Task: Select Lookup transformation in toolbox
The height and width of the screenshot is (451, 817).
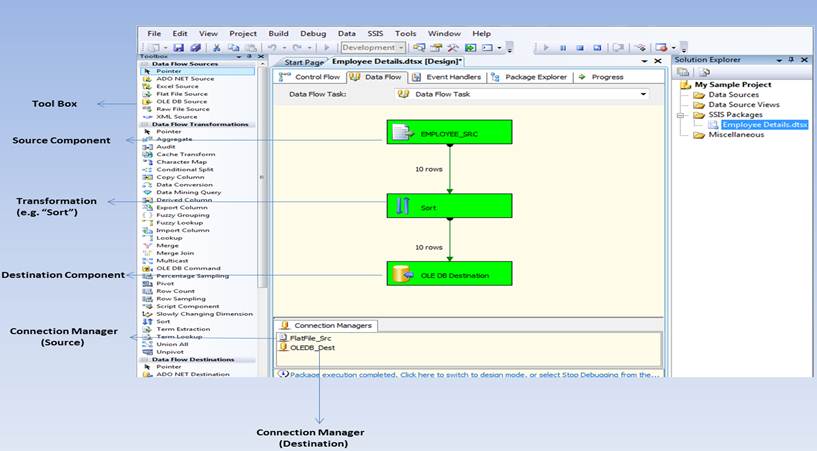Action: click(x=169, y=237)
